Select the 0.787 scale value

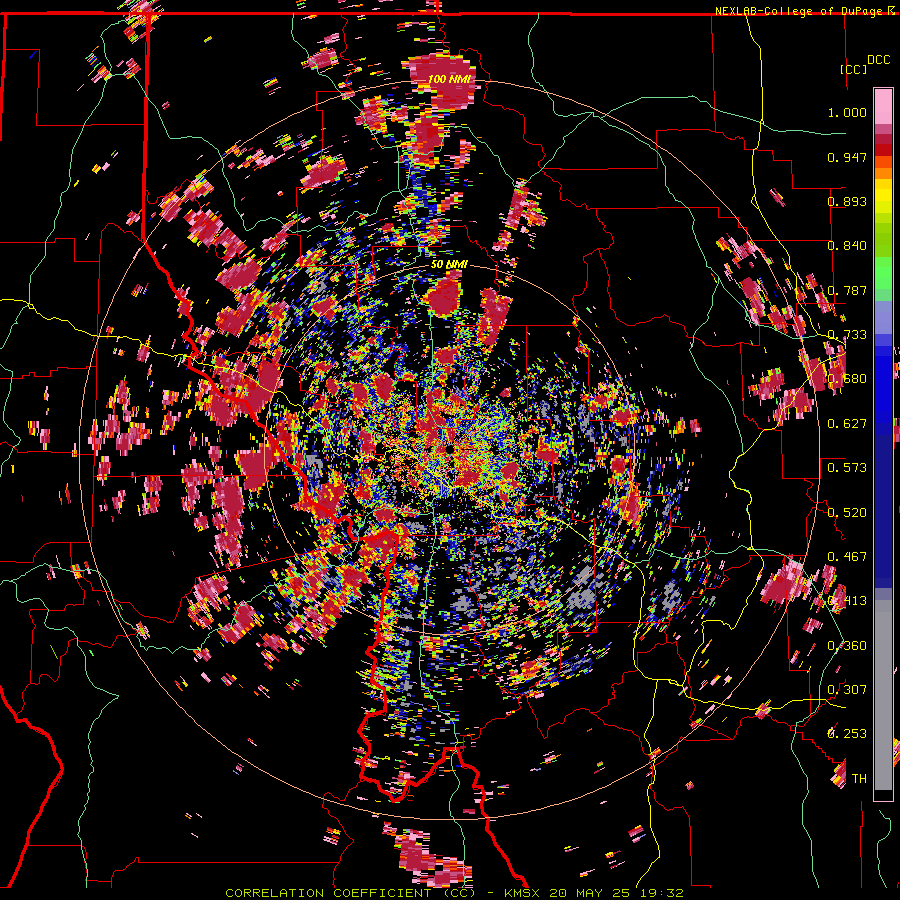(x=847, y=290)
